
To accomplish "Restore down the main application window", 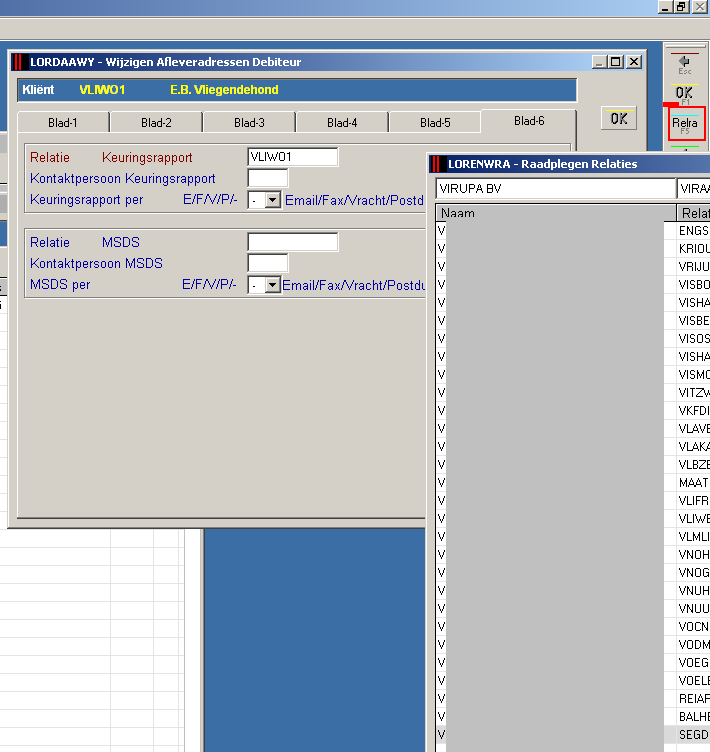I will [682, 7].
